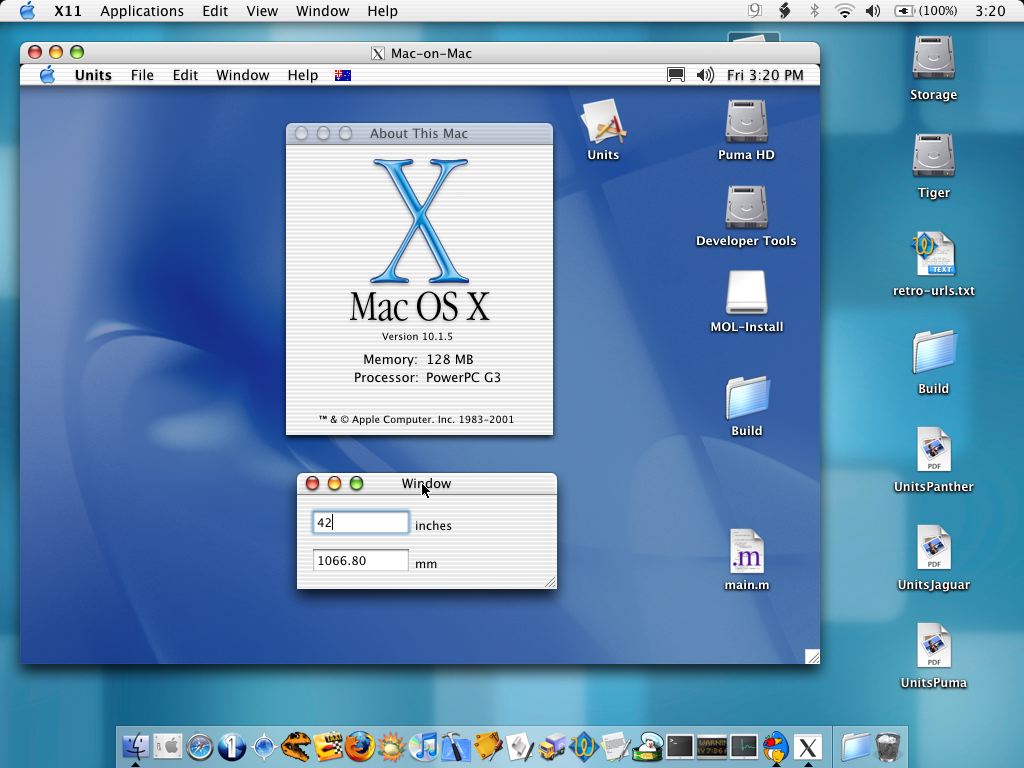Click the Wi-Fi AirPort status icon
This screenshot has width=1024, height=768.
(844, 11)
